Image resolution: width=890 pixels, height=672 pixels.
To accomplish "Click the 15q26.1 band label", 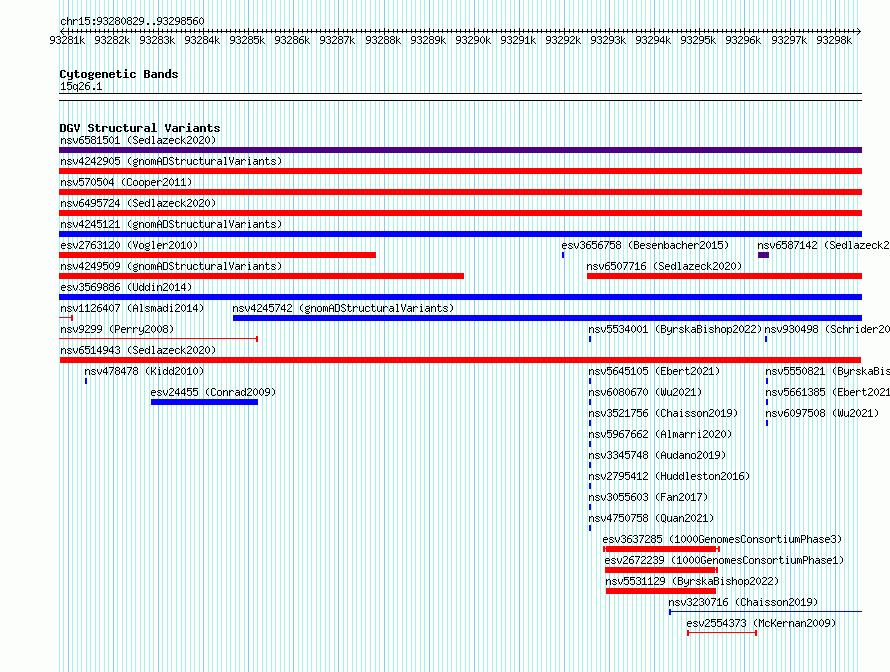I will click(x=81, y=86).
